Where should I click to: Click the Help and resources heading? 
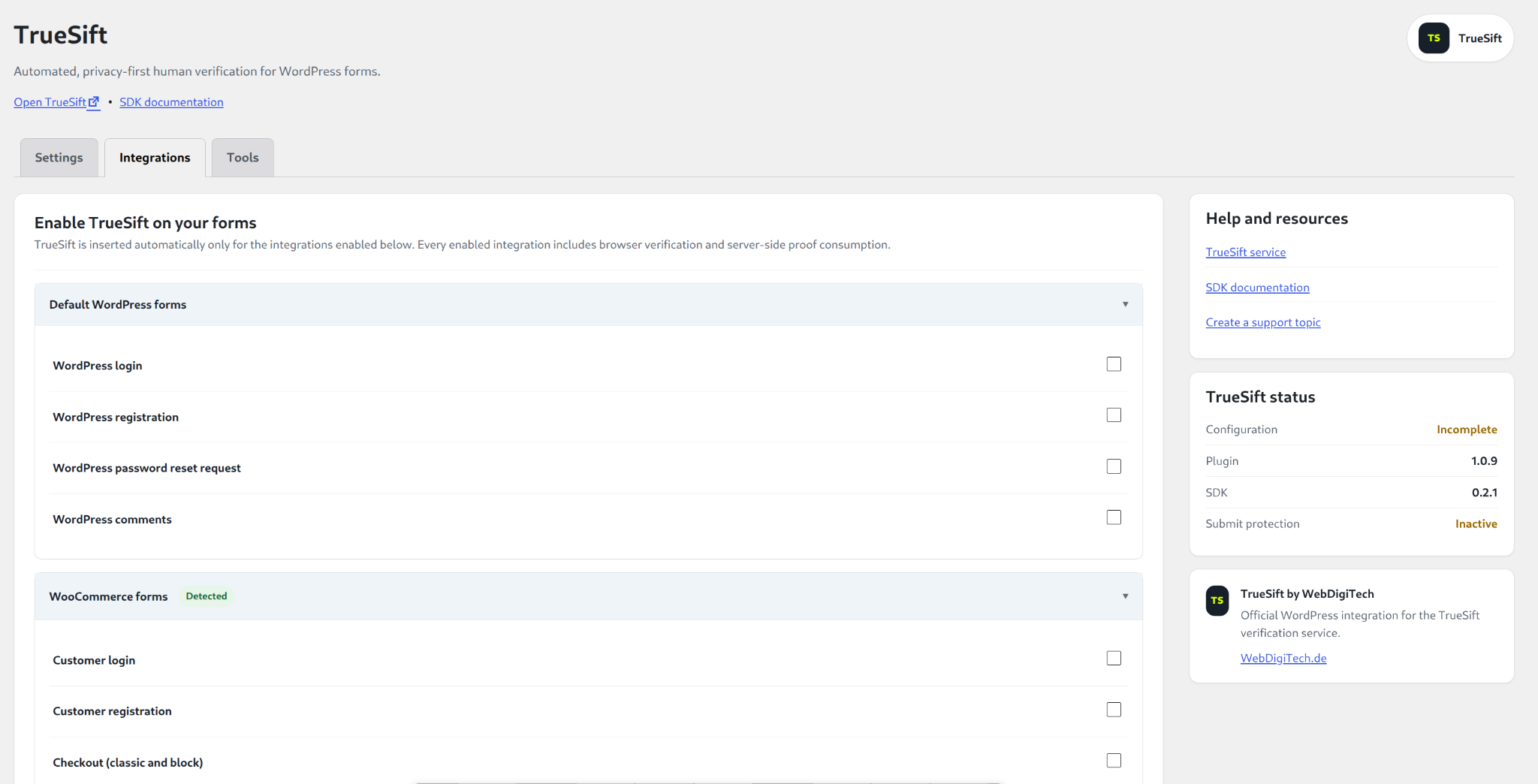[x=1277, y=219]
